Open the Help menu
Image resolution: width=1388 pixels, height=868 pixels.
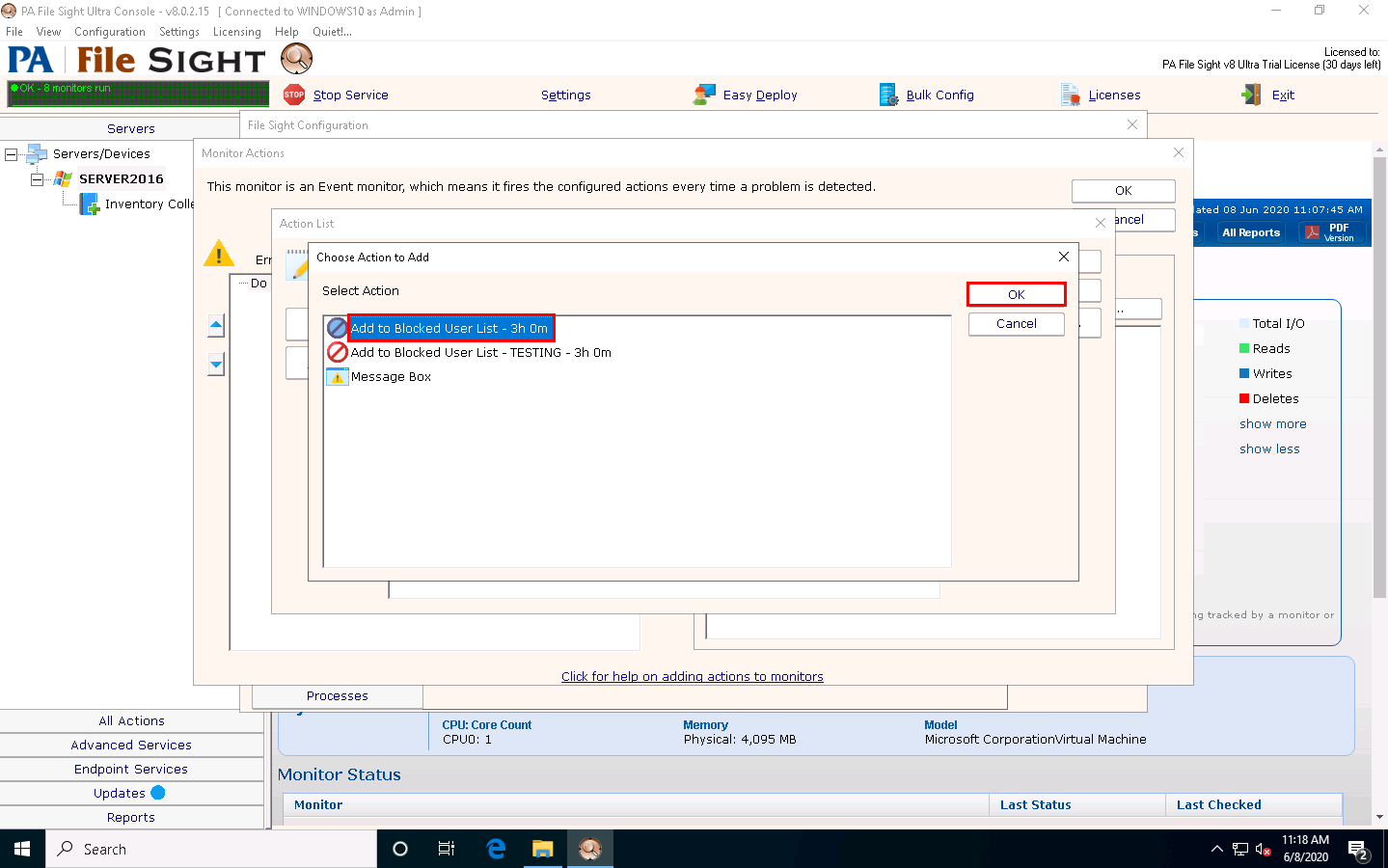(286, 32)
